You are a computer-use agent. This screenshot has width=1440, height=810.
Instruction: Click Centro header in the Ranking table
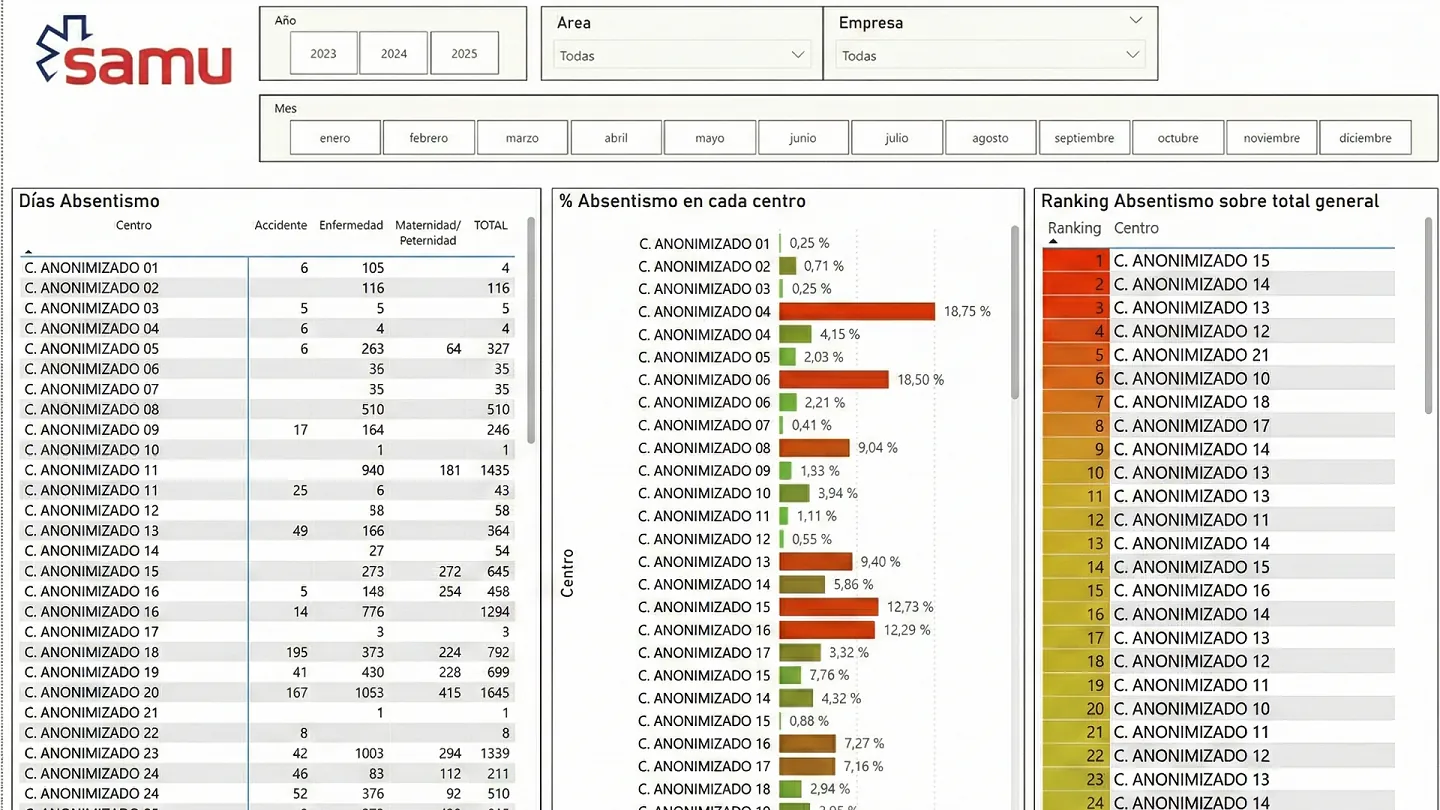point(1136,228)
